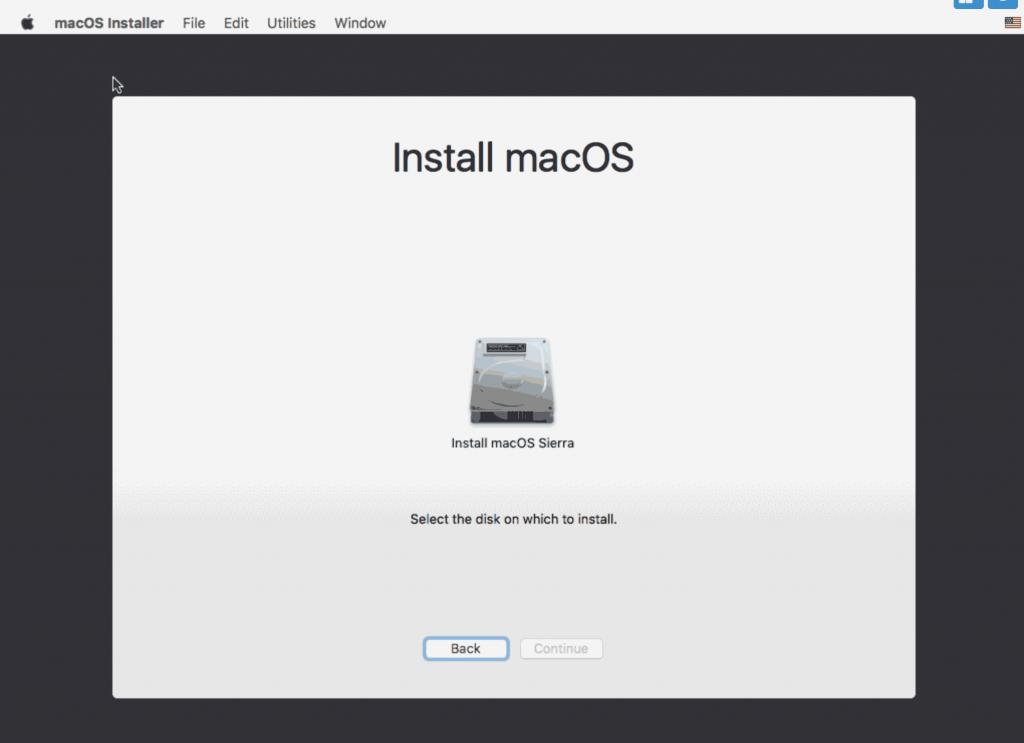Select the Install macOS Sierra disk icon
1024x743 pixels.
(x=512, y=381)
